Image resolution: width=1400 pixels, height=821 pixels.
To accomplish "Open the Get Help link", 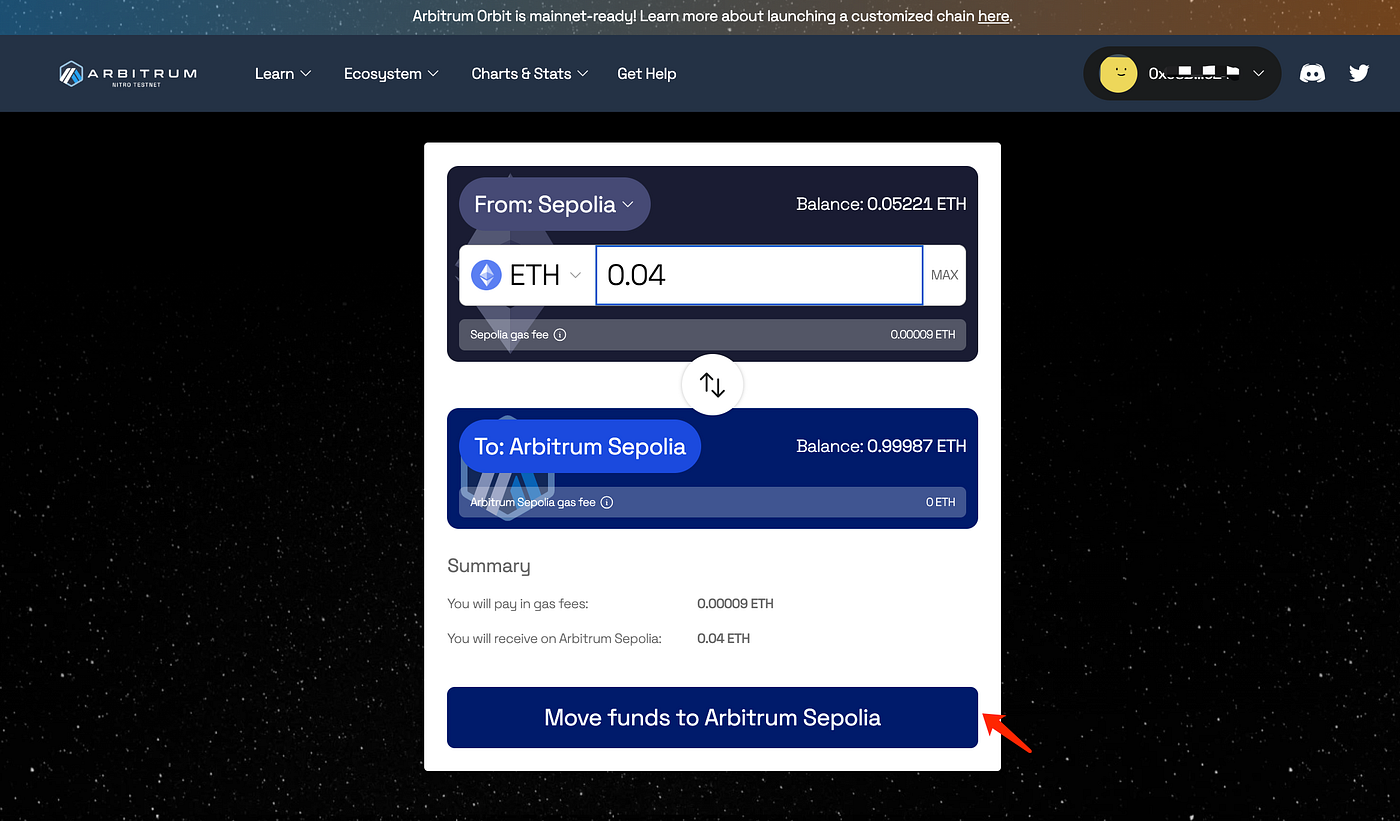I will (647, 74).
